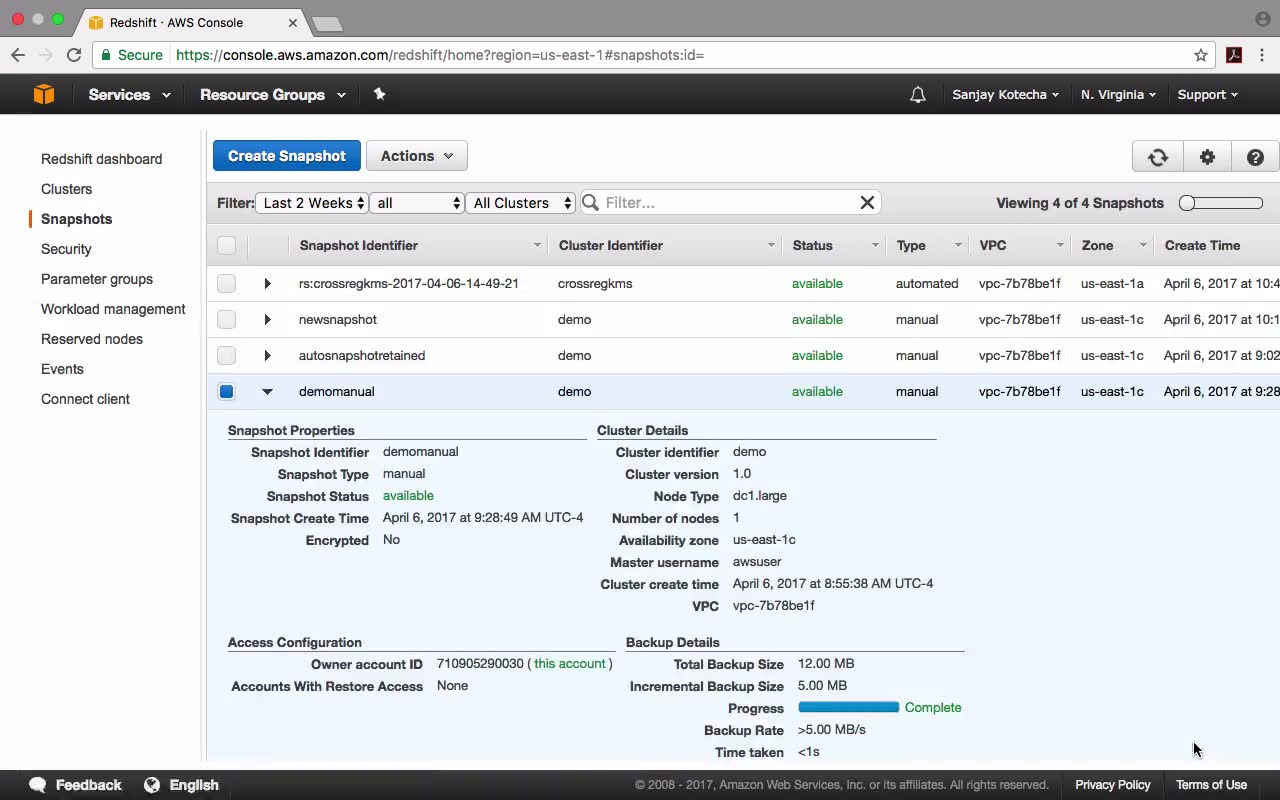Open the Support menu
Image resolution: width=1280 pixels, height=800 pixels.
click(x=1207, y=95)
